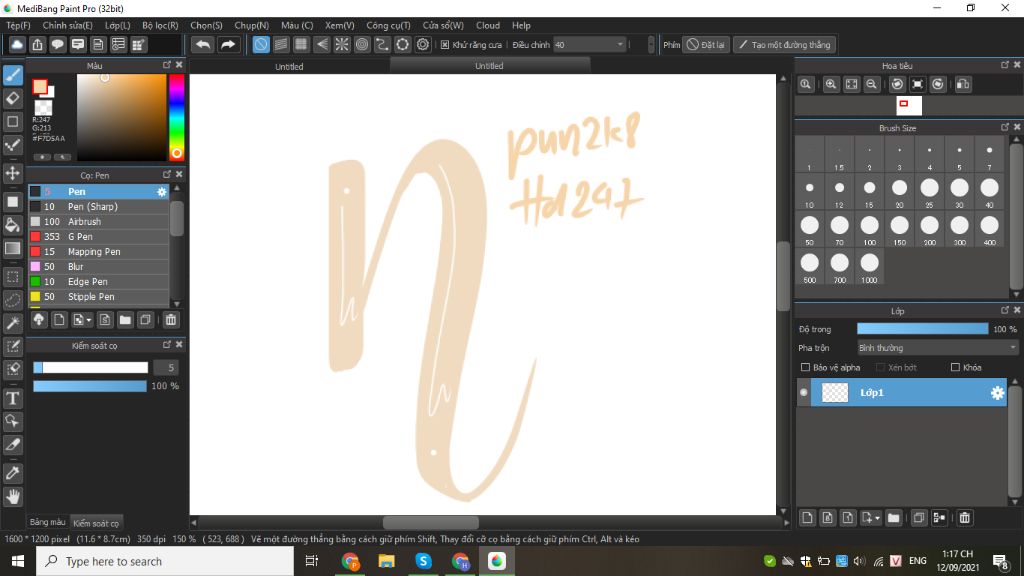The height and width of the screenshot is (576, 1024).
Task: Open settings gear on Lớp1 layer
Action: point(997,392)
